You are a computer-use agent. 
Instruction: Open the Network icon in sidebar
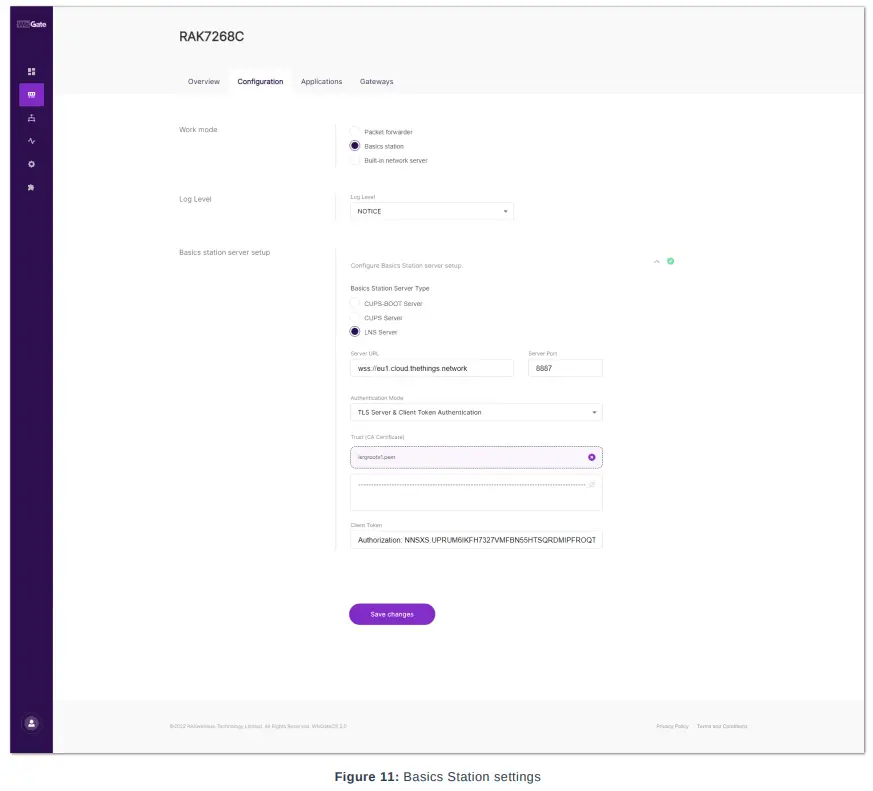(x=31, y=118)
